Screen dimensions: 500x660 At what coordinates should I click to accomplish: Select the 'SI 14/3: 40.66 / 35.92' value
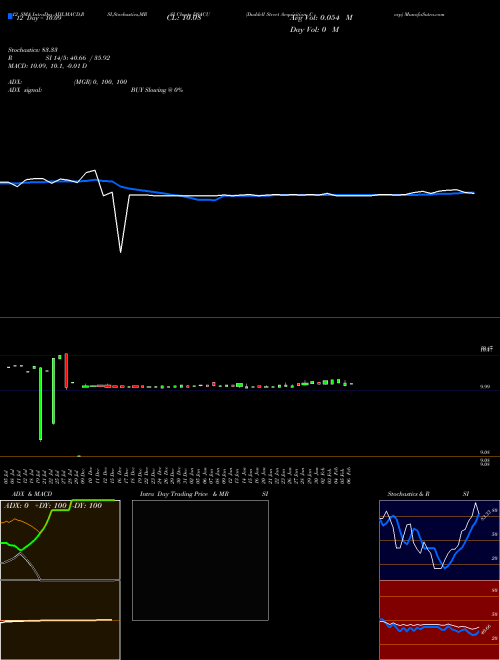pos(78,58)
